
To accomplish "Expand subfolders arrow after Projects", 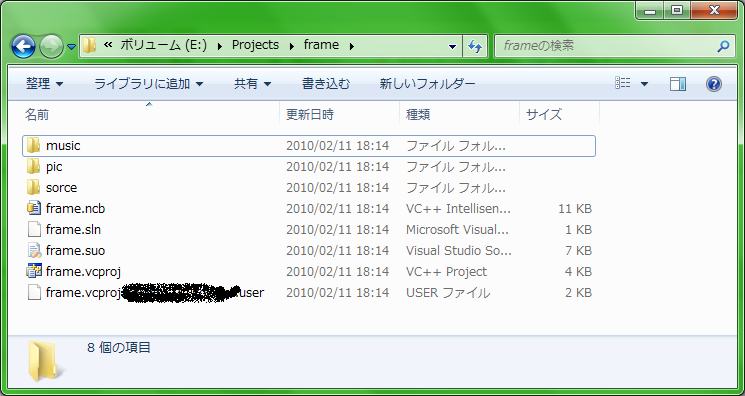I will point(291,46).
